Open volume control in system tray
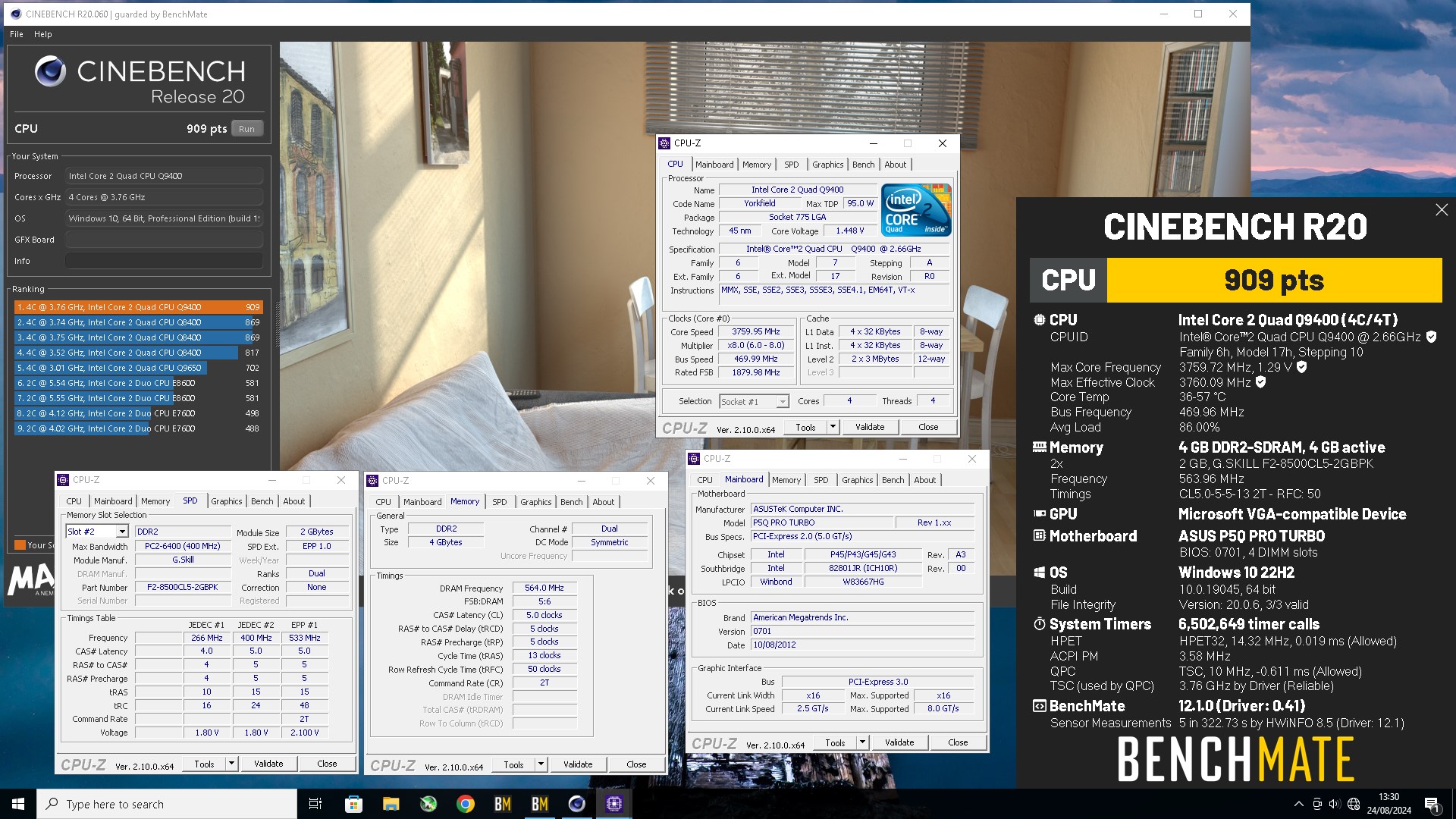This screenshot has width=1456, height=819. 1335,804
